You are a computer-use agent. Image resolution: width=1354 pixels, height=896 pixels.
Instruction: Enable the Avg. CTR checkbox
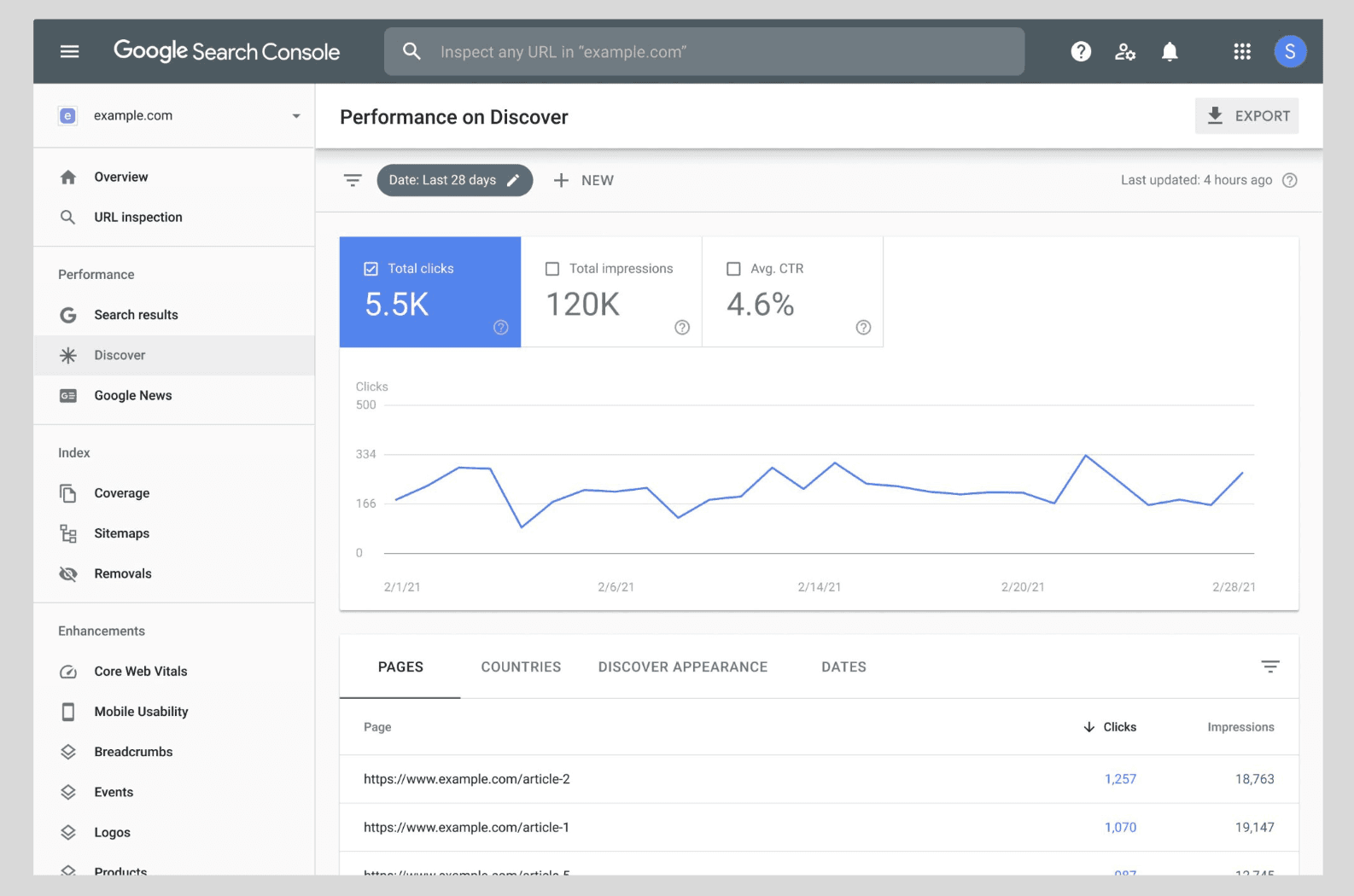pos(733,269)
